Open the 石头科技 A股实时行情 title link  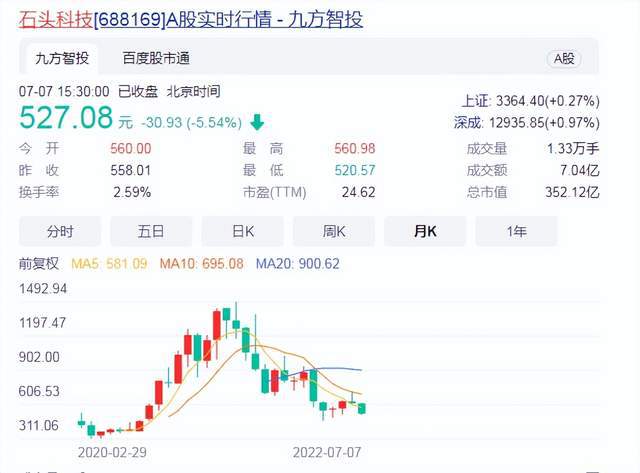click(x=191, y=19)
